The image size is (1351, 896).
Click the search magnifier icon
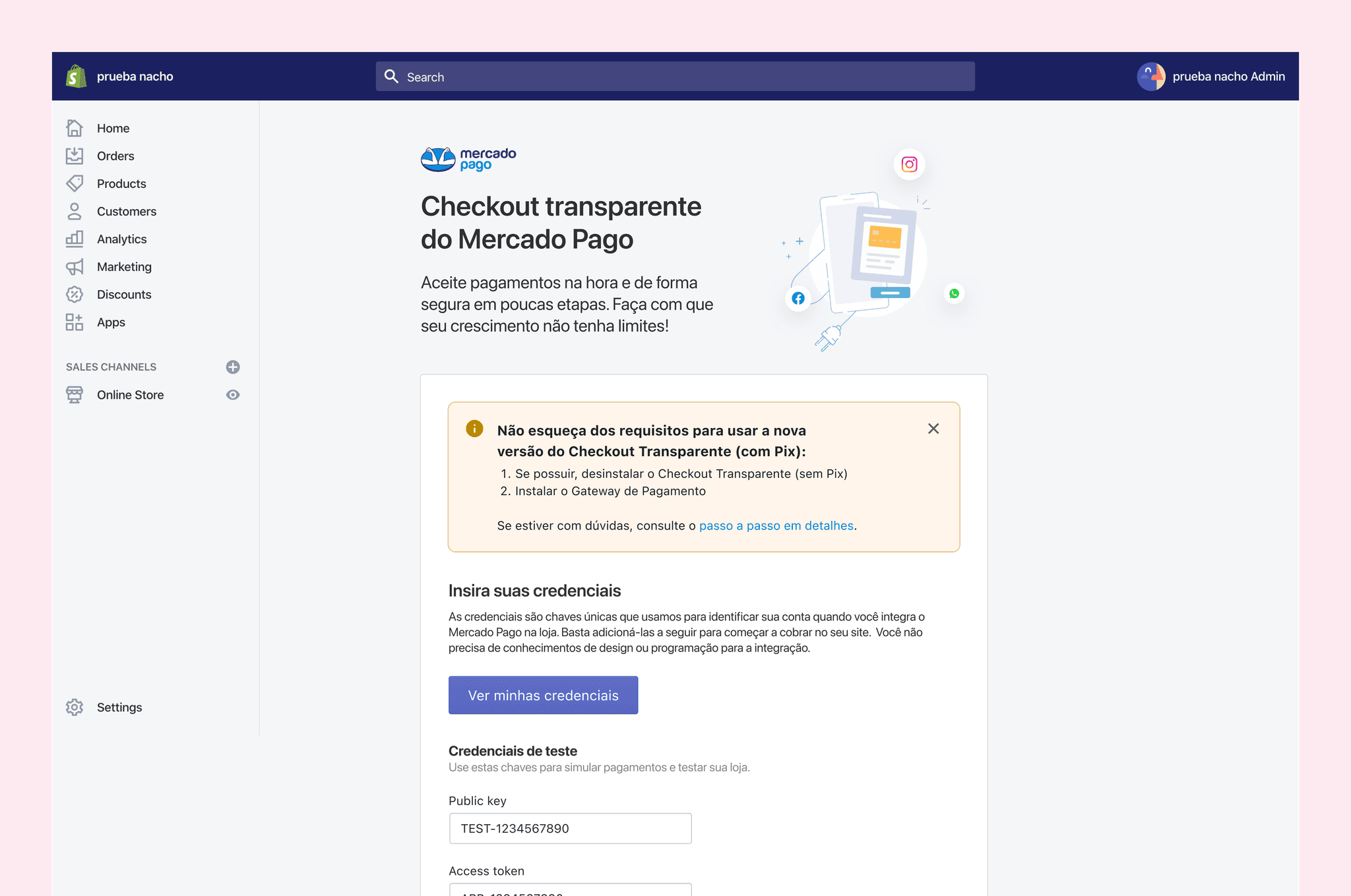pyautogui.click(x=391, y=76)
